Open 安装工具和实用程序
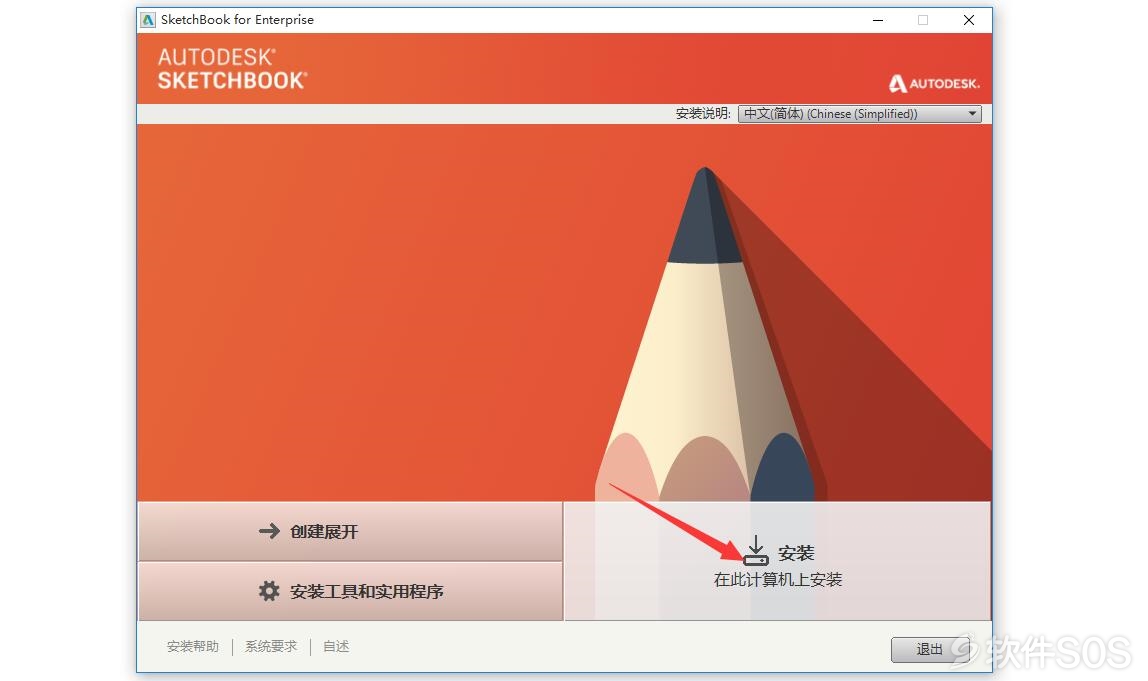 pyautogui.click(x=351, y=592)
